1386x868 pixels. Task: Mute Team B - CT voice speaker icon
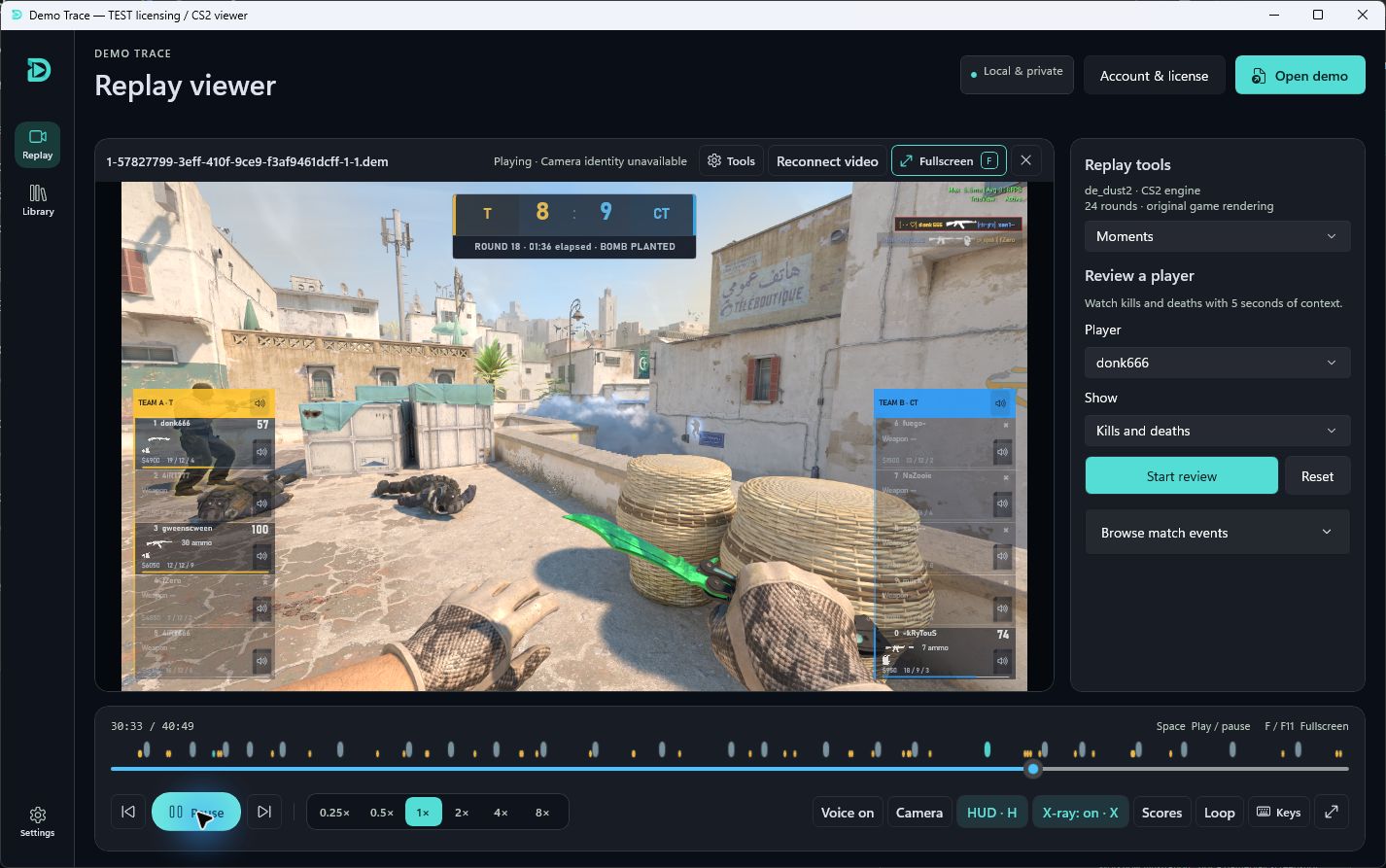pos(1001,403)
